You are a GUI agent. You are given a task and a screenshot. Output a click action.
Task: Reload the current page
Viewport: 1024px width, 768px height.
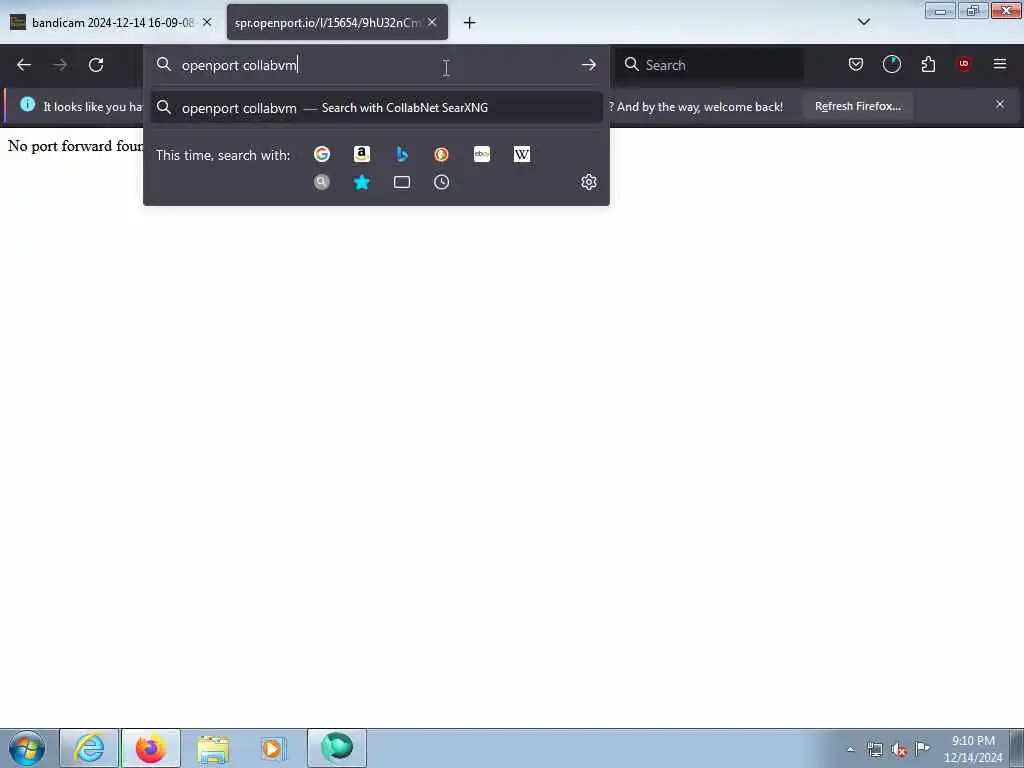point(96,65)
